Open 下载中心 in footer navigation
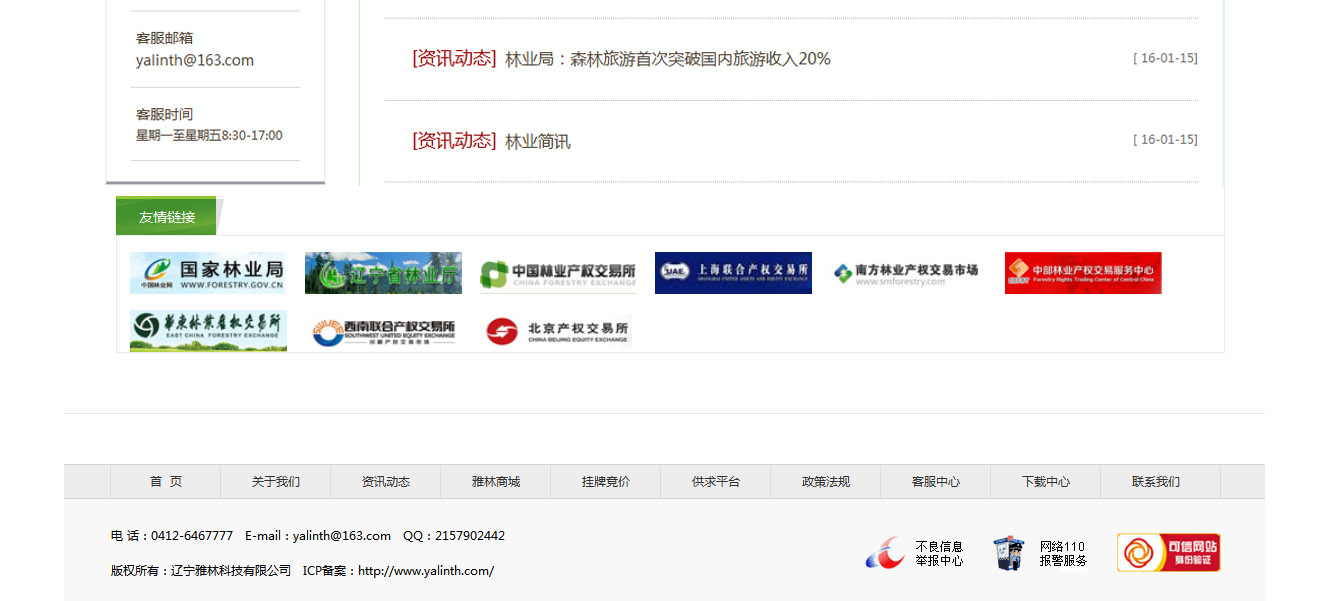The image size is (1331, 601). (1046, 482)
